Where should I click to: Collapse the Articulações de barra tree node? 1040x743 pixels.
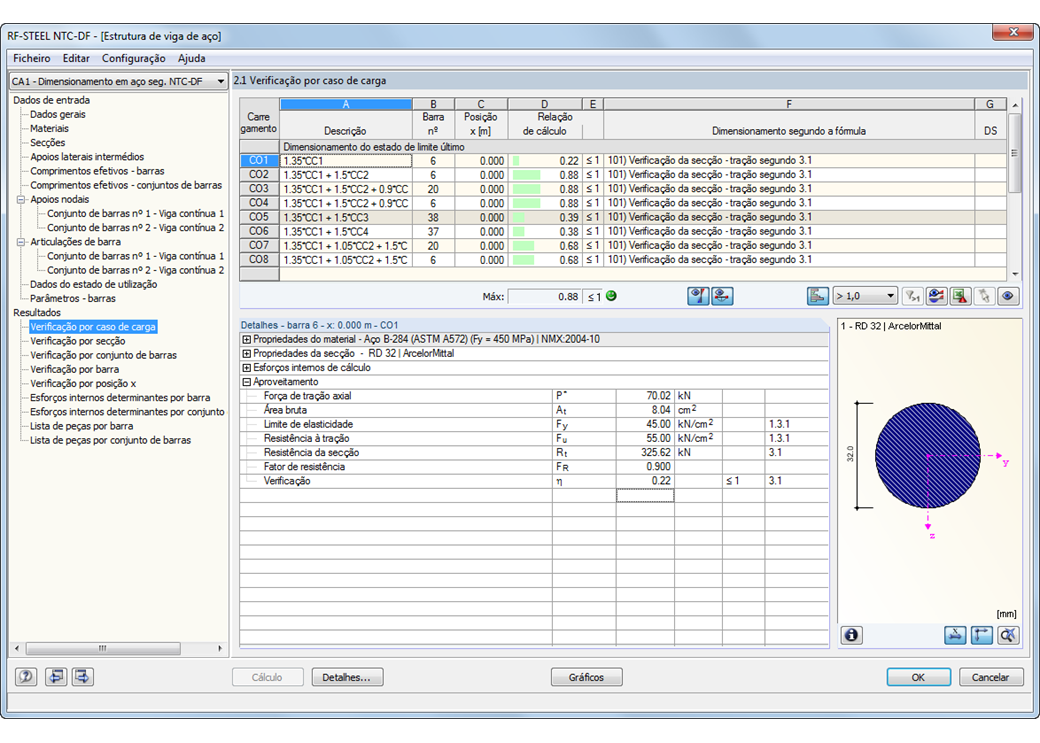coord(21,242)
